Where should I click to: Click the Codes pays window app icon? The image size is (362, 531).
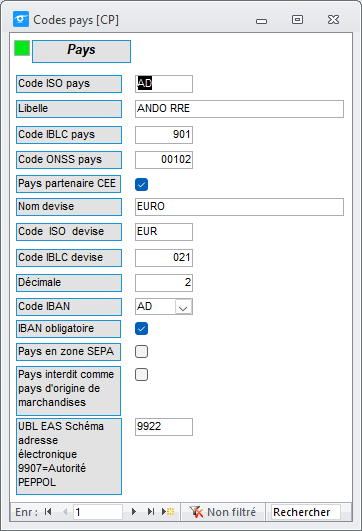click(21, 19)
